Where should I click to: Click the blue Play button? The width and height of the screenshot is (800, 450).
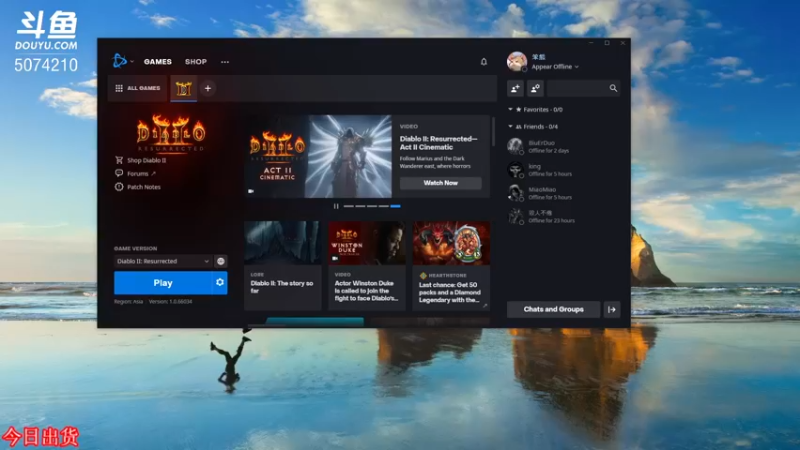tap(163, 283)
